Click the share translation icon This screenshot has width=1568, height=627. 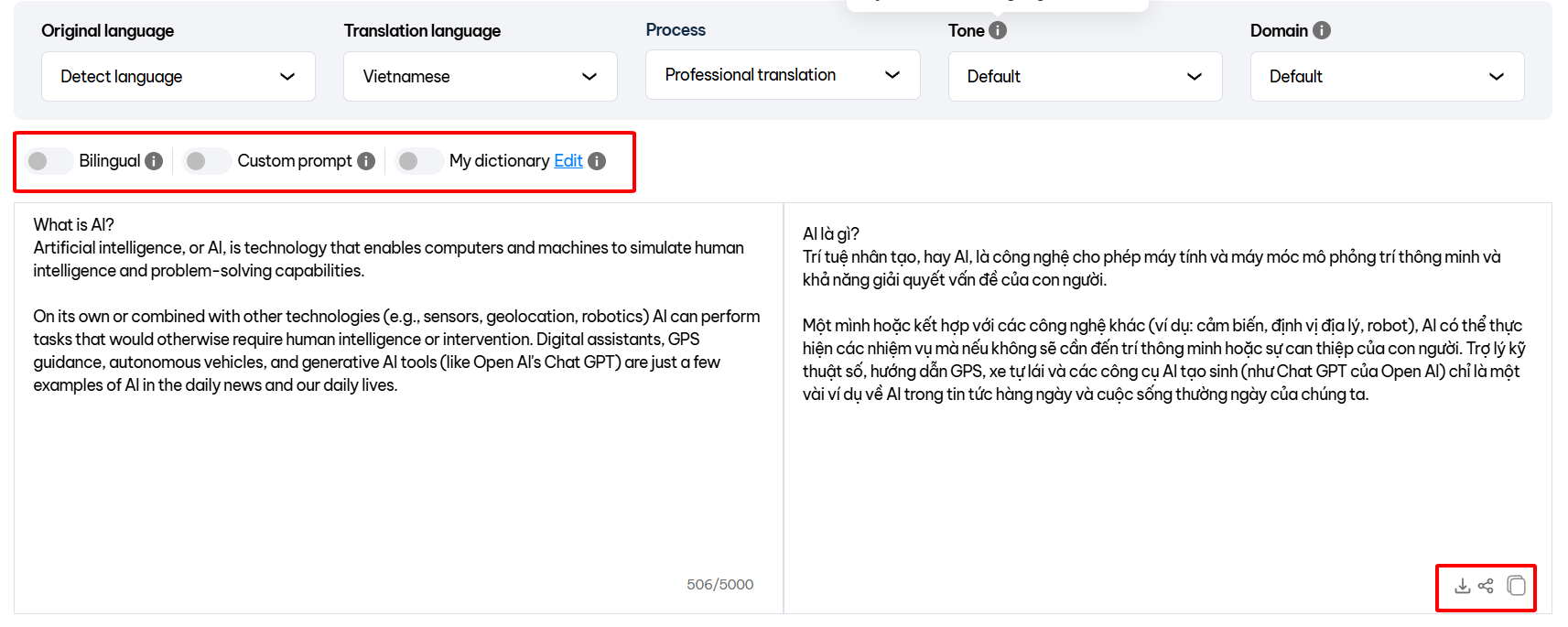1486,586
